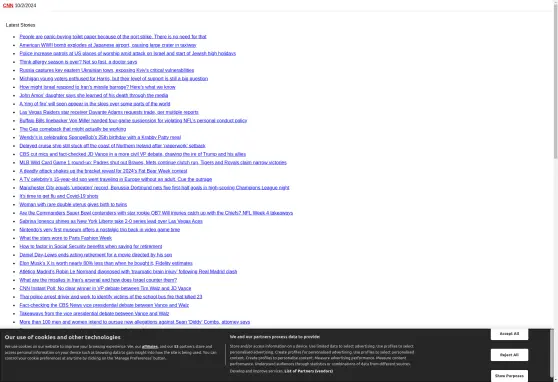This screenshot has height=382, width=558.
Task: Open 'ring of fire' skies story
Action: click(95, 104)
